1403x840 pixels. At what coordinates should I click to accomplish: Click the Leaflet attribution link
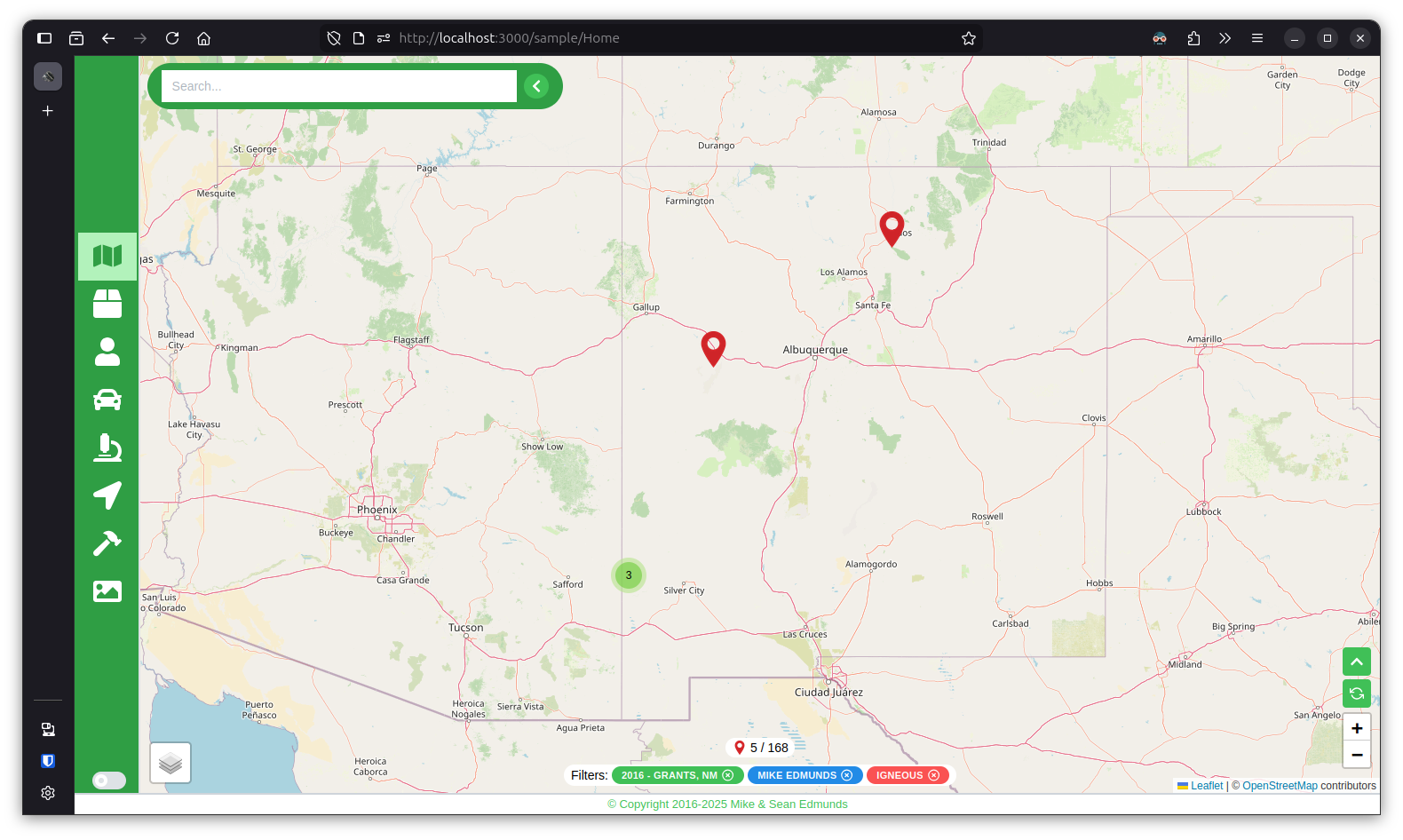pos(1206,786)
